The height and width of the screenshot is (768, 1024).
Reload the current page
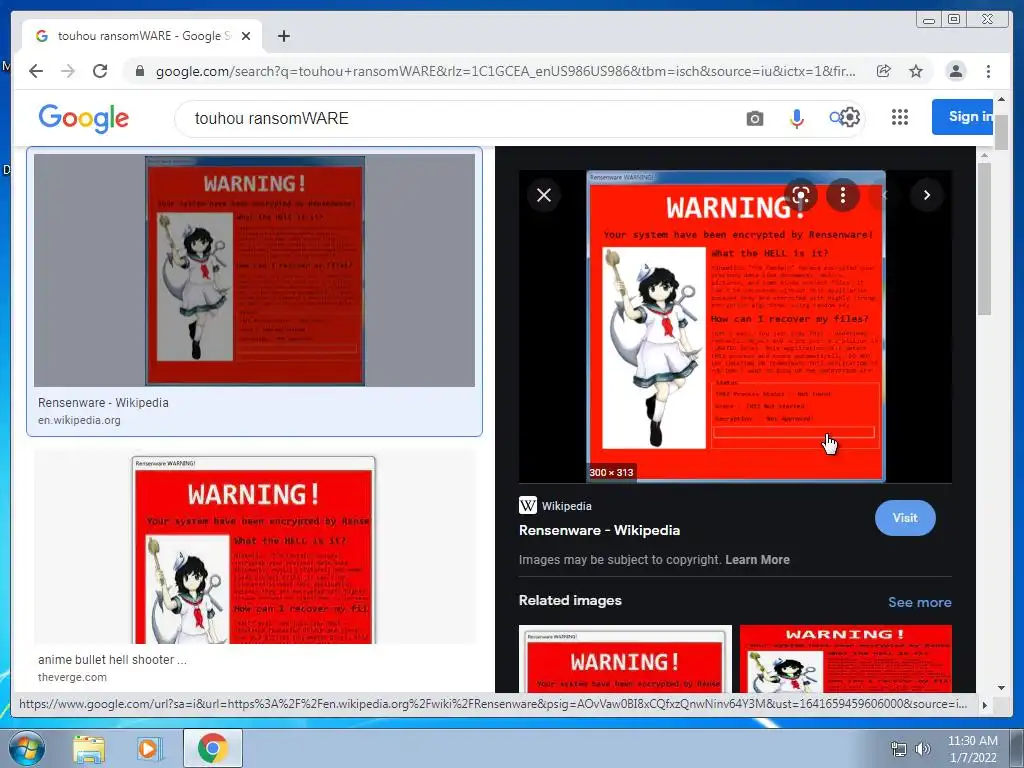[100, 71]
